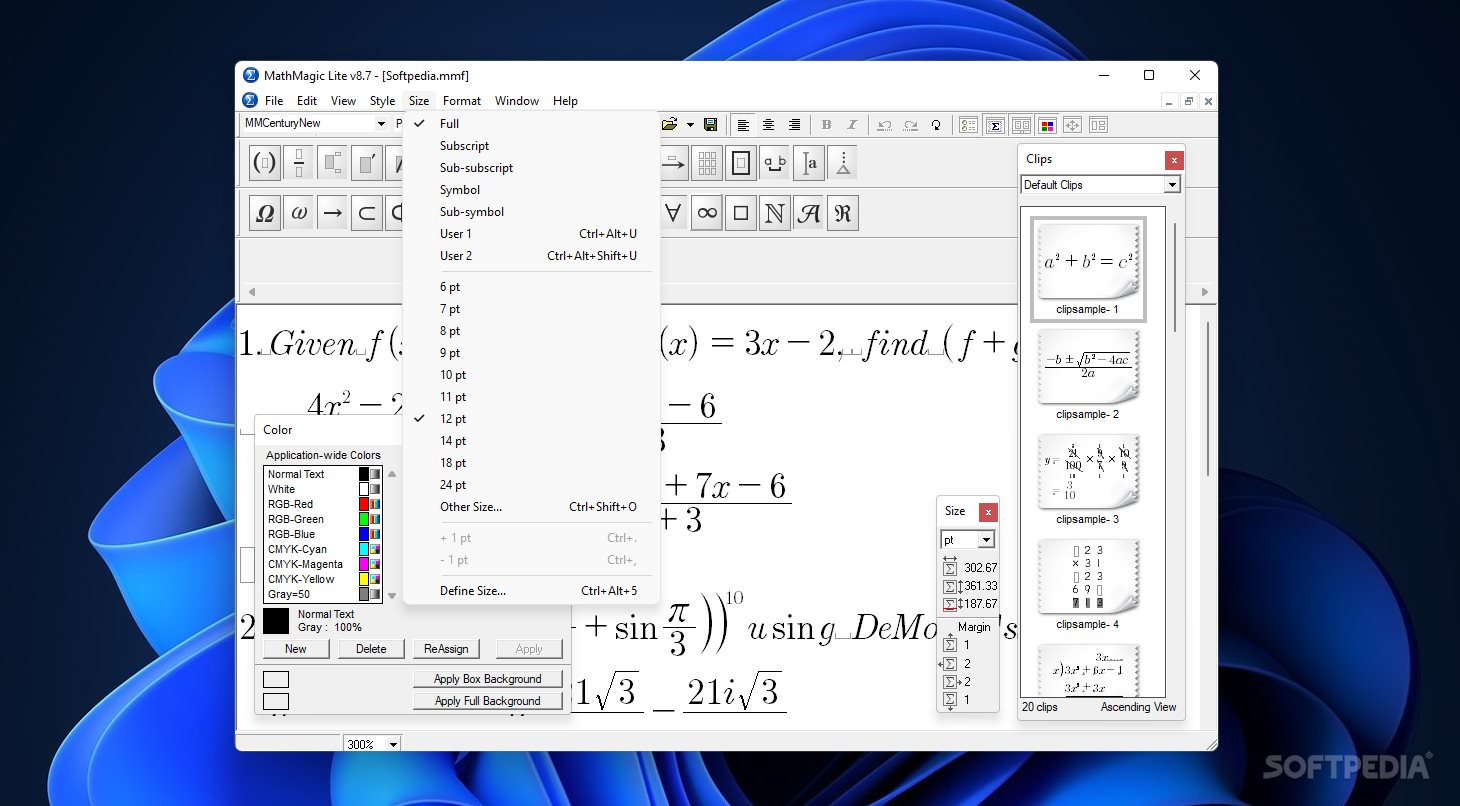Screen dimensions: 1460x806
Task: Open the Window menu
Action: pyautogui.click(x=517, y=101)
